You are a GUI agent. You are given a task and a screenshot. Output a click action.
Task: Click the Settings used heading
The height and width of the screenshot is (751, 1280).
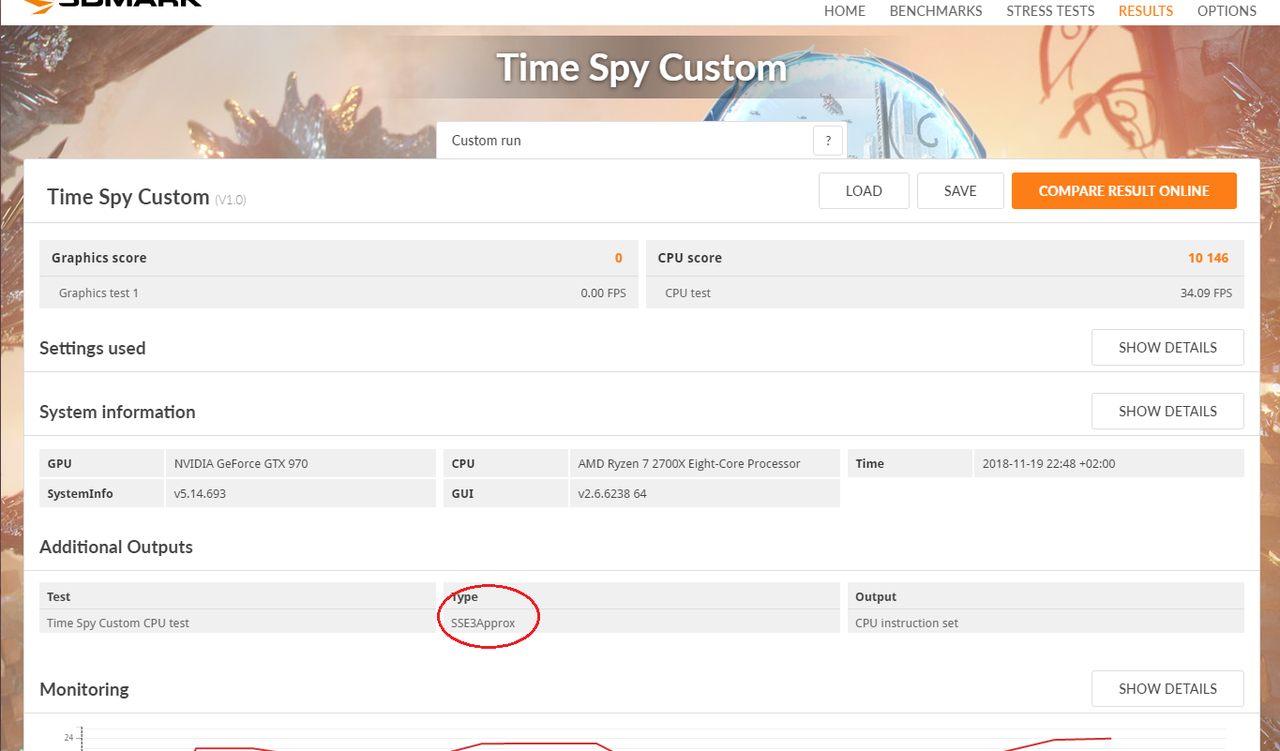coord(92,348)
